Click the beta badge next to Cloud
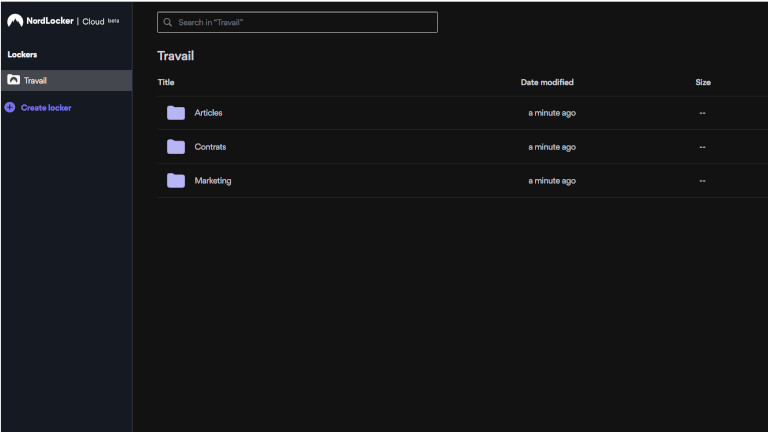This screenshot has width=768, height=432. tap(113, 21)
